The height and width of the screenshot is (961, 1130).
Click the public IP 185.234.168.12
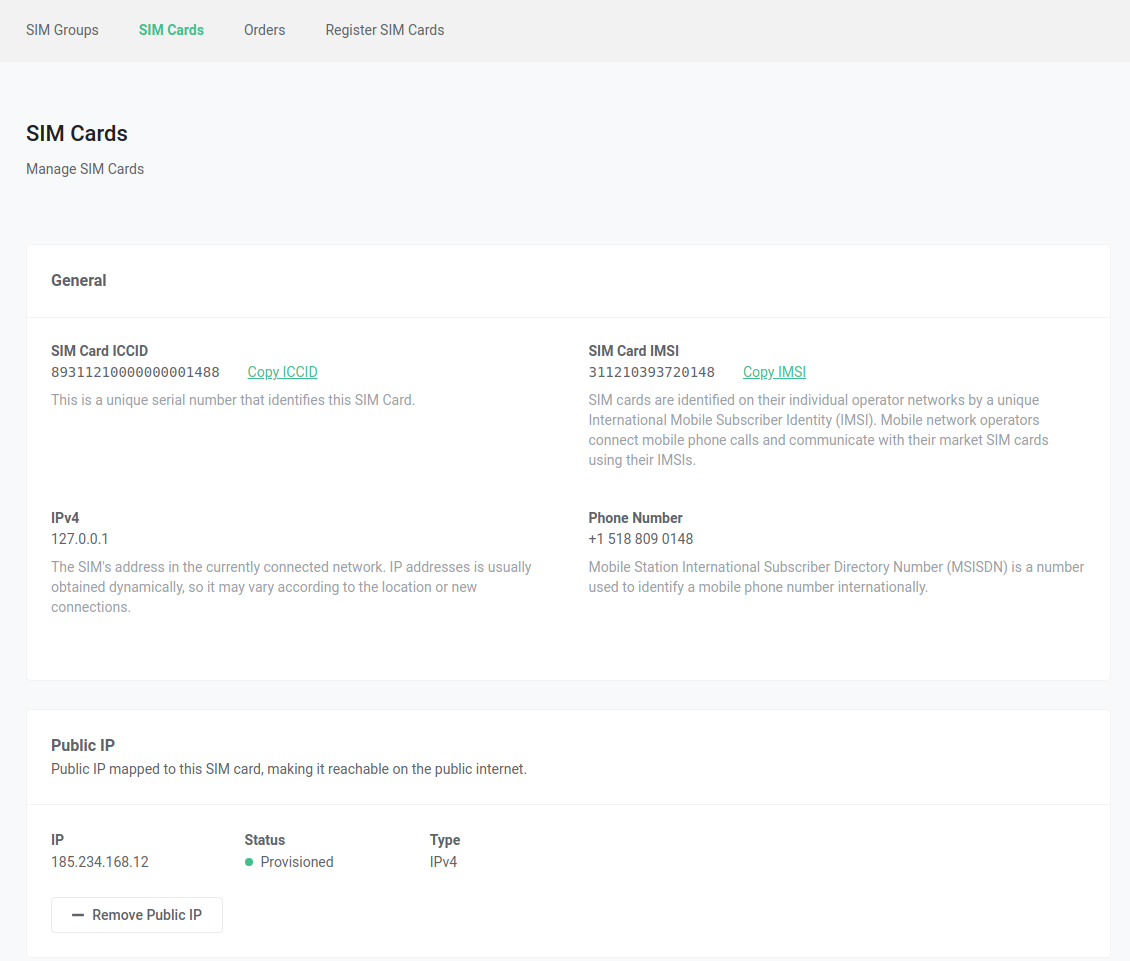click(99, 862)
